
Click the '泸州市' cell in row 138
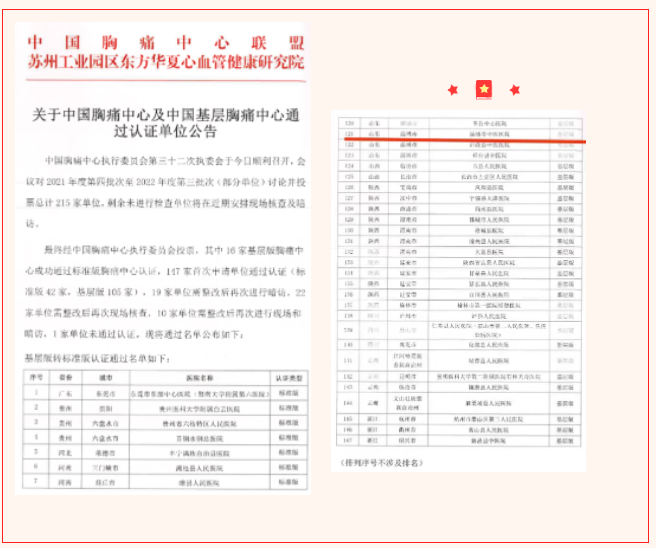point(408,316)
